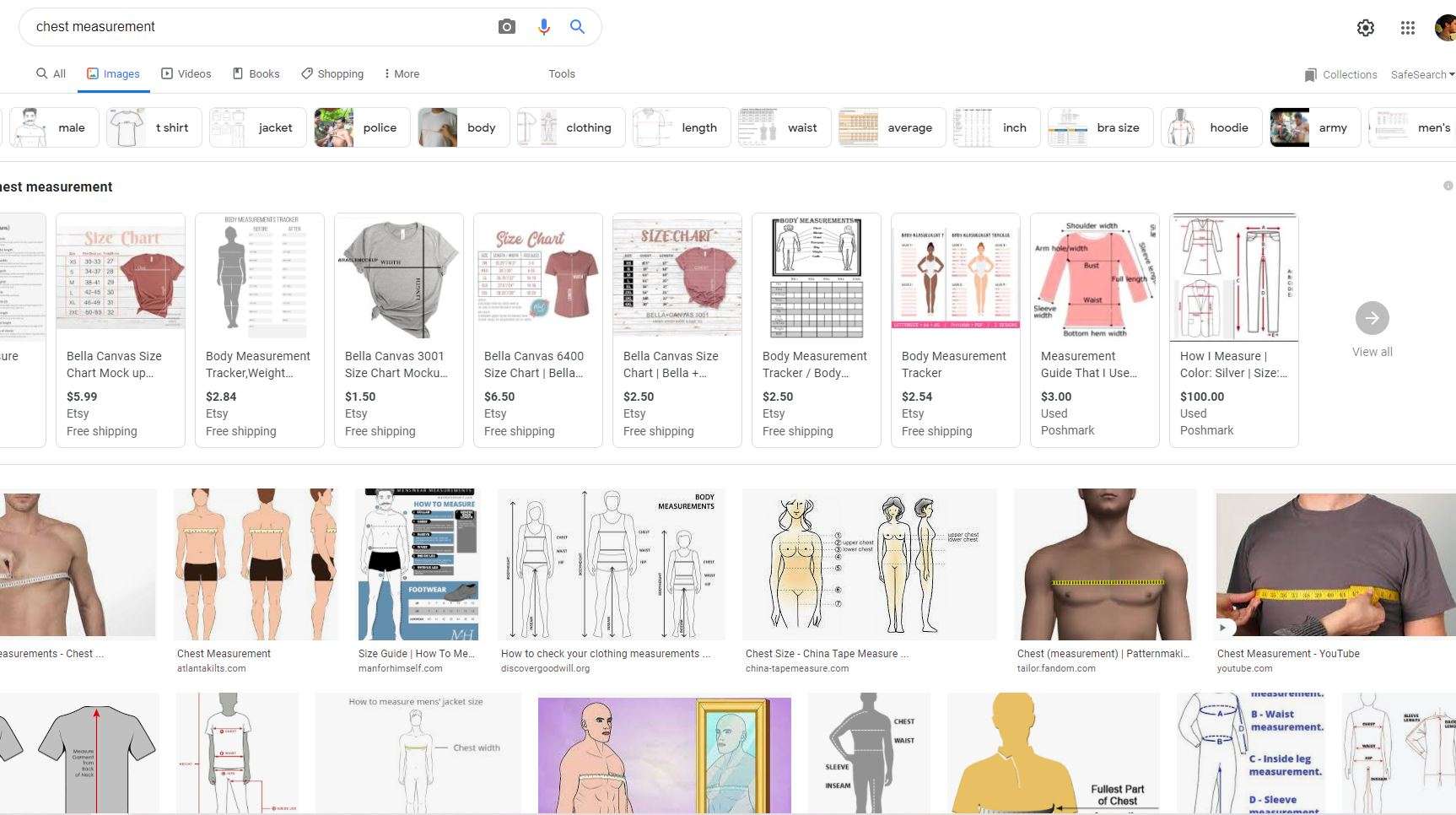Image resolution: width=1456 pixels, height=815 pixels.
Task: Filter by the length chip
Action: [x=682, y=127]
